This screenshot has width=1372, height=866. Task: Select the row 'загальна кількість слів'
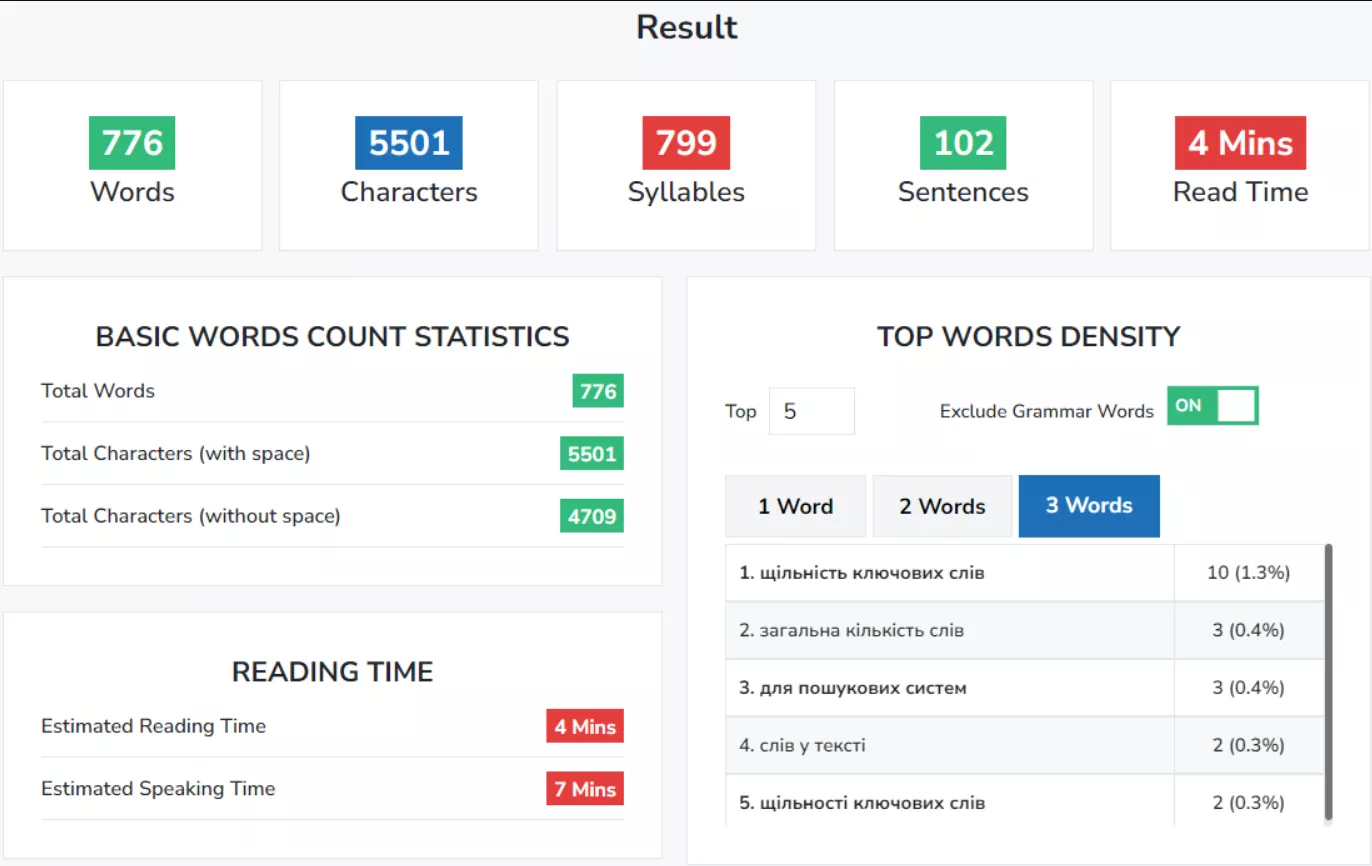(1025, 630)
